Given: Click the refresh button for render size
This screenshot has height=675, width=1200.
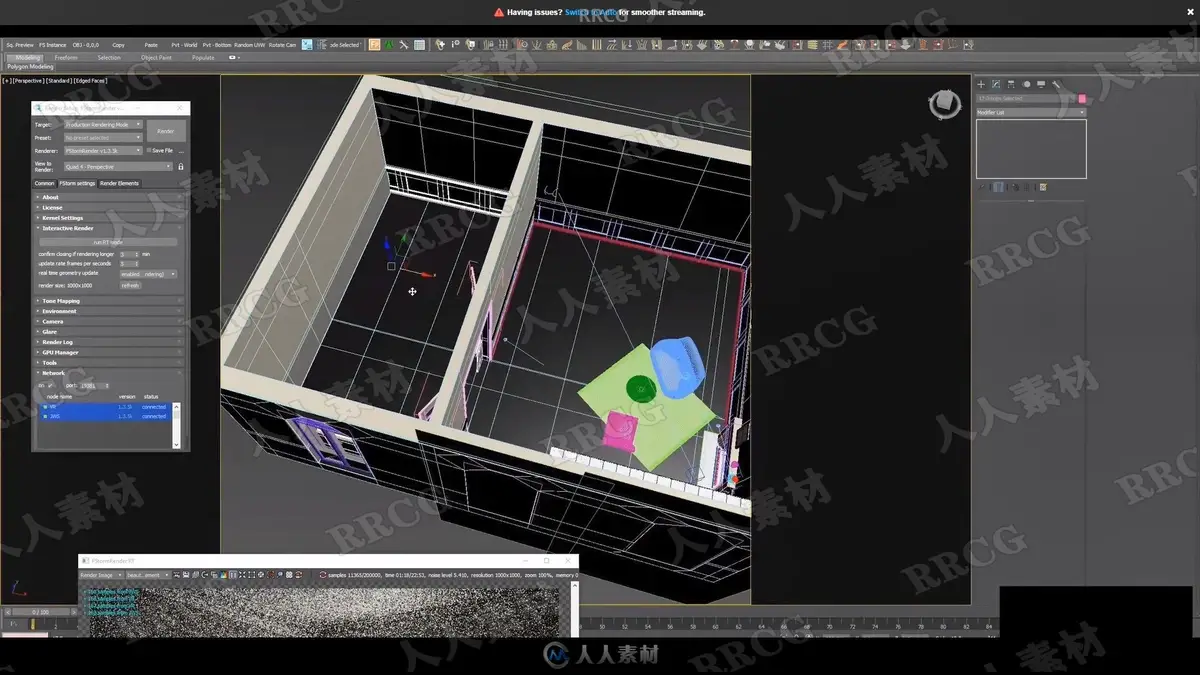Looking at the screenshot, I should [130, 286].
